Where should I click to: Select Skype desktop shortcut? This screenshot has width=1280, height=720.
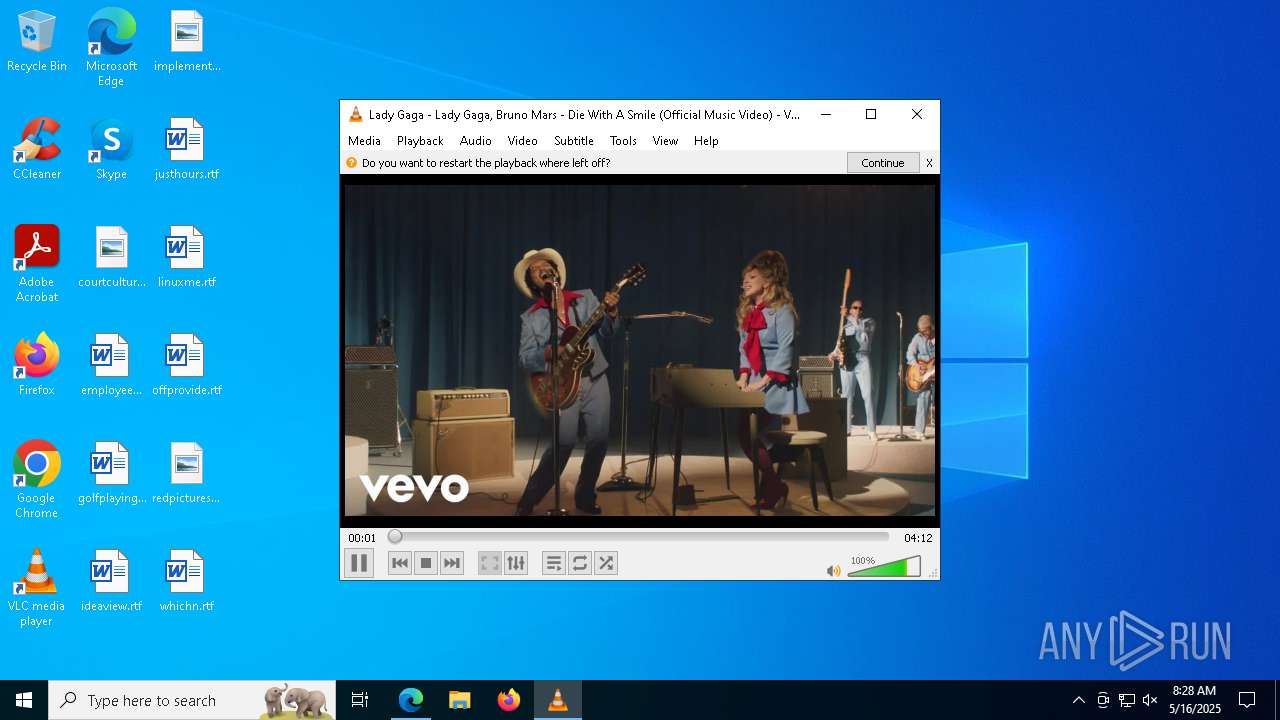111,150
